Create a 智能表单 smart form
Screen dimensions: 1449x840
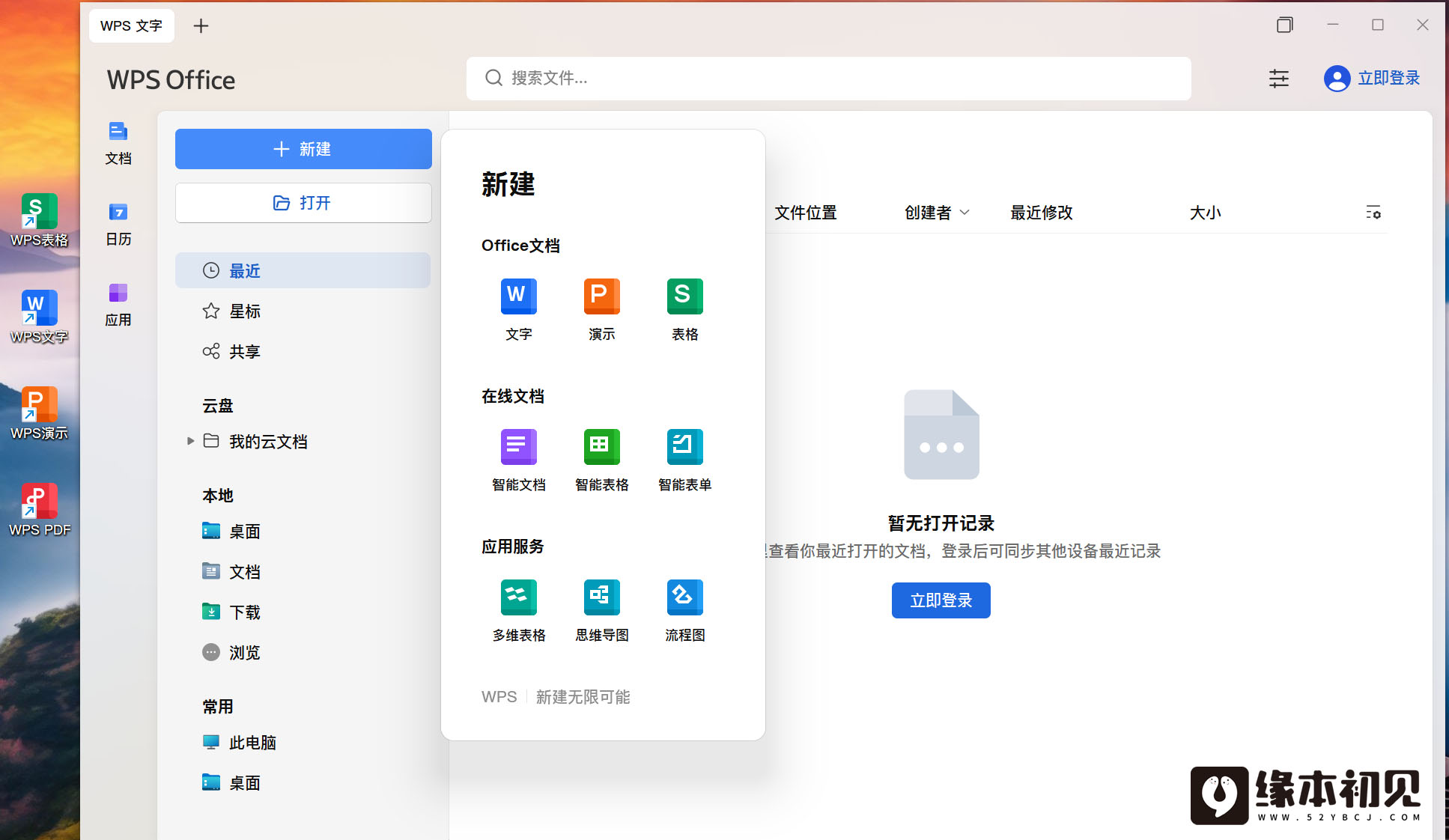pyautogui.click(x=684, y=448)
